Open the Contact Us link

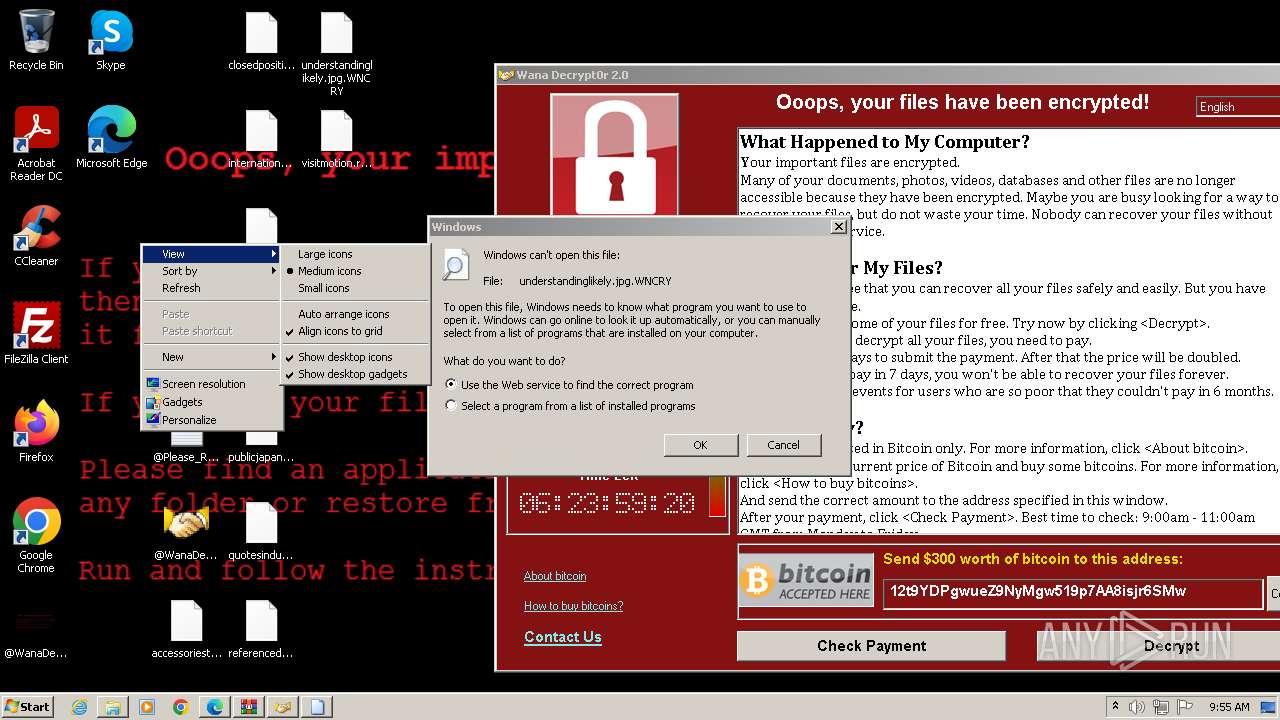(563, 637)
